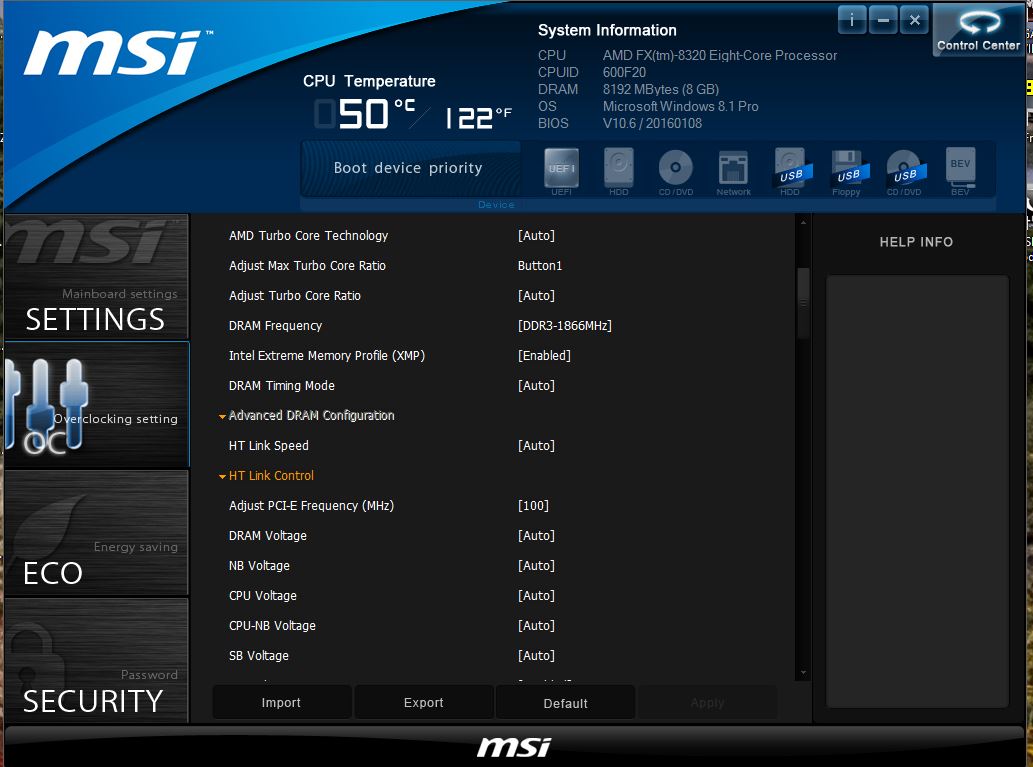
Task: Open the ECO energy saving section
Action: click(97, 532)
